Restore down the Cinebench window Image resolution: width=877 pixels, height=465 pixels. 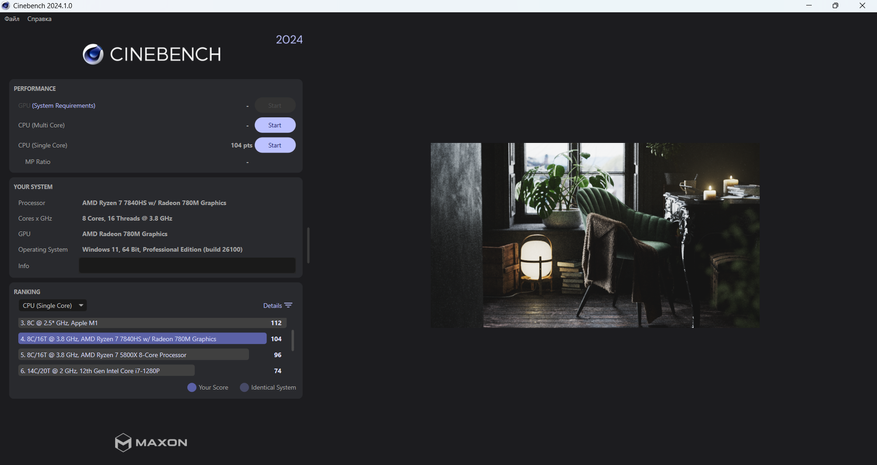click(x=835, y=6)
